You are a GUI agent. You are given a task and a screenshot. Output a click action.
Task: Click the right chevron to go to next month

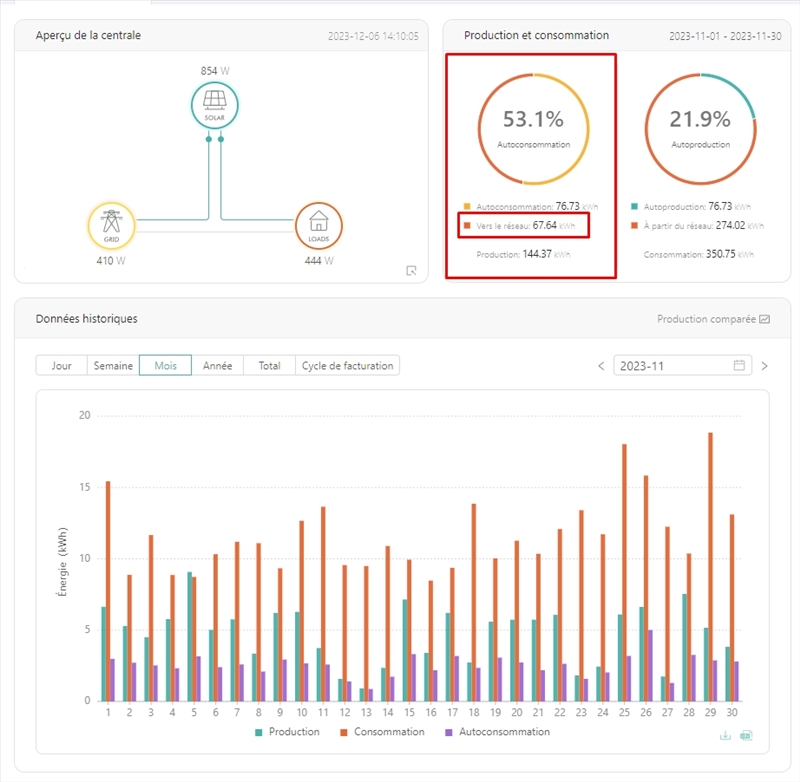click(x=764, y=365)
